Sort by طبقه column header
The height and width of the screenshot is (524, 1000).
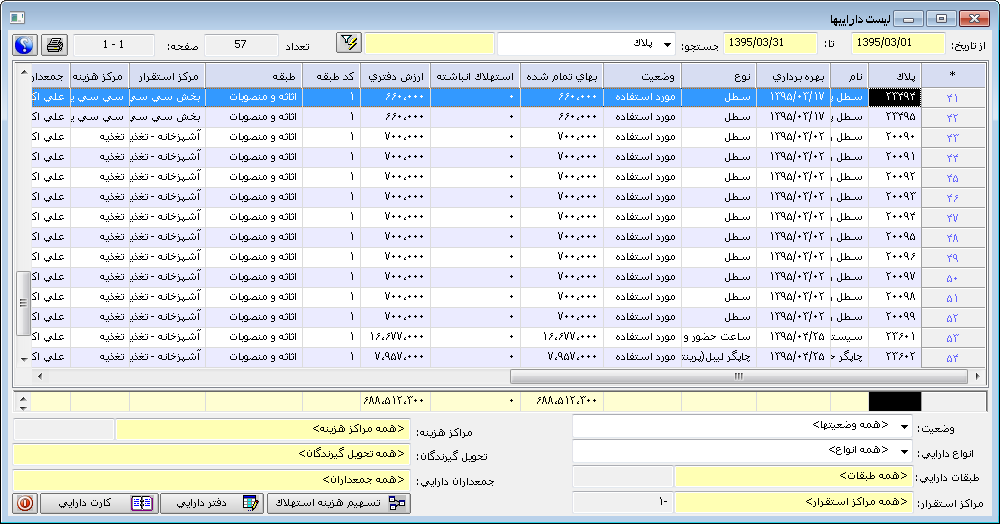(254, 76)
